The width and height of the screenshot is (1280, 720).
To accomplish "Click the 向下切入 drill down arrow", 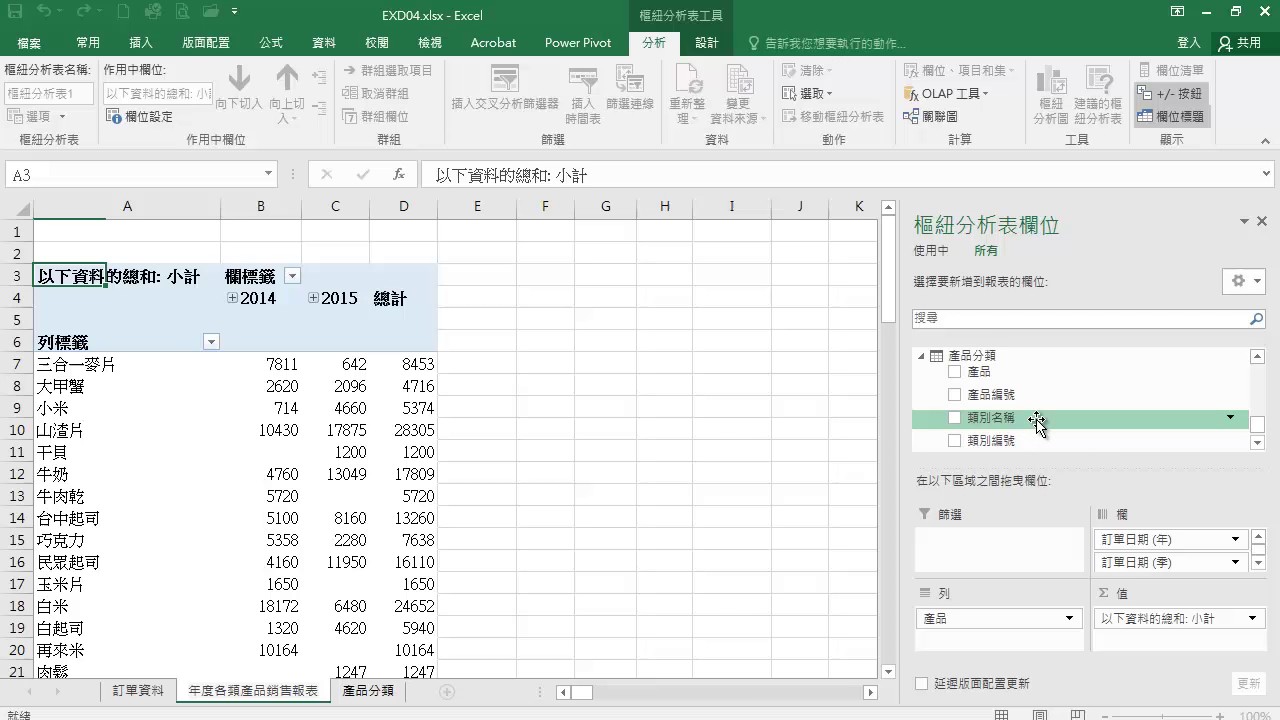I will click(238, 87).
